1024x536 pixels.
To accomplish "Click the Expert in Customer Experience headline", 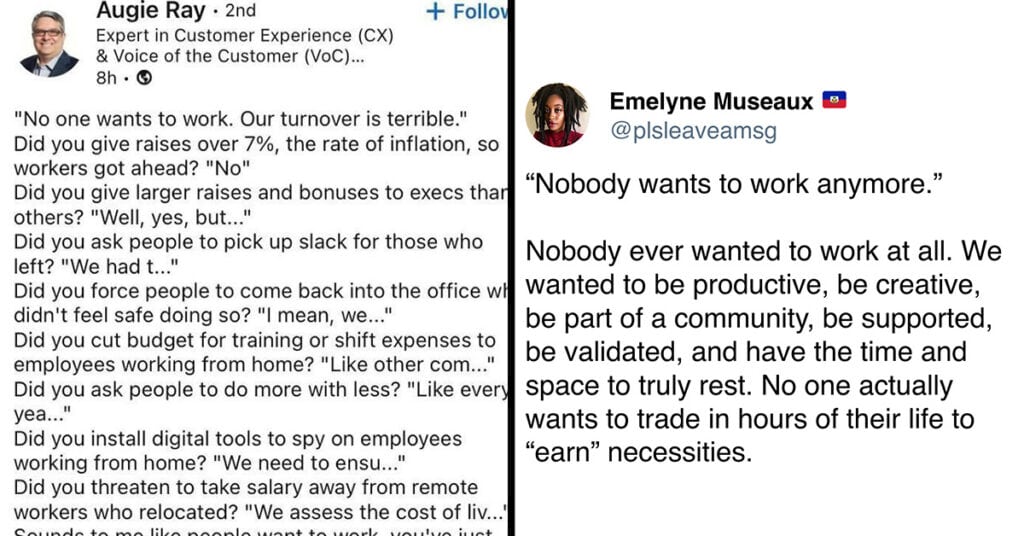I will tap(245, 35).
